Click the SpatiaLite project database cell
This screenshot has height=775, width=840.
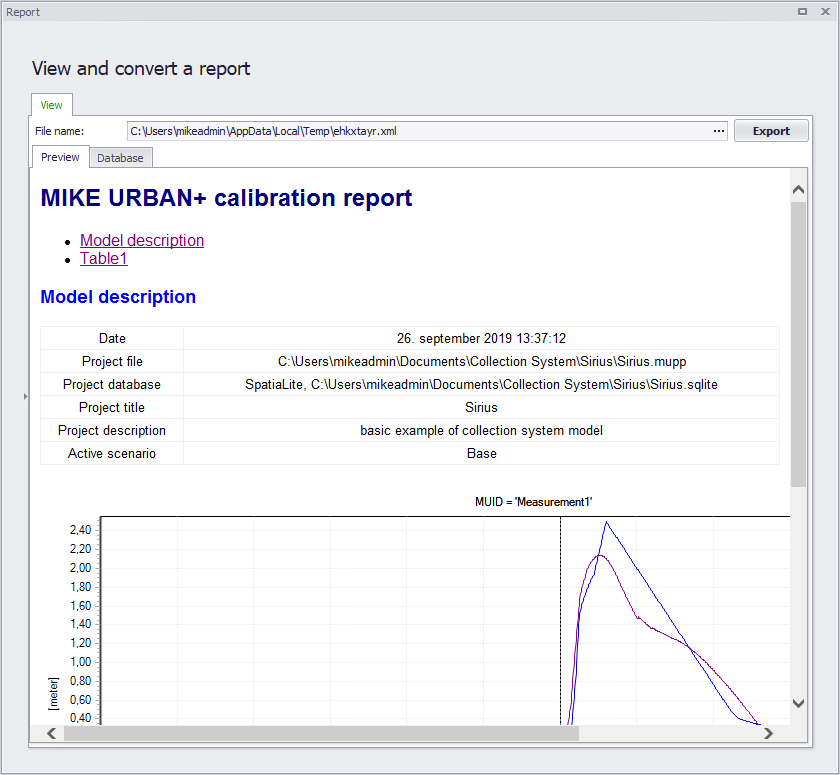pyautogui.click(x=481, y=385)
